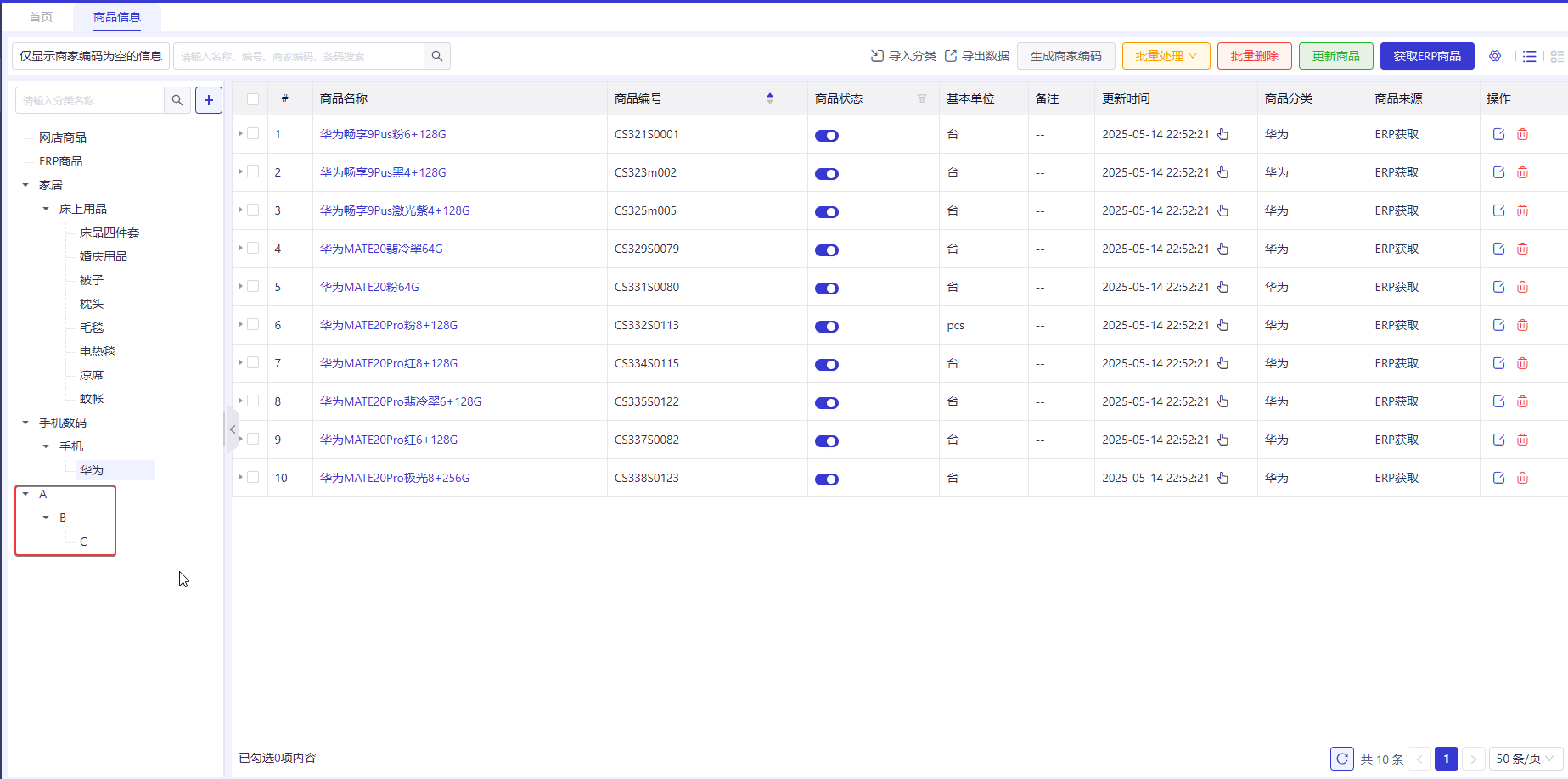Open the table settings gear icon

(1495, 56)
